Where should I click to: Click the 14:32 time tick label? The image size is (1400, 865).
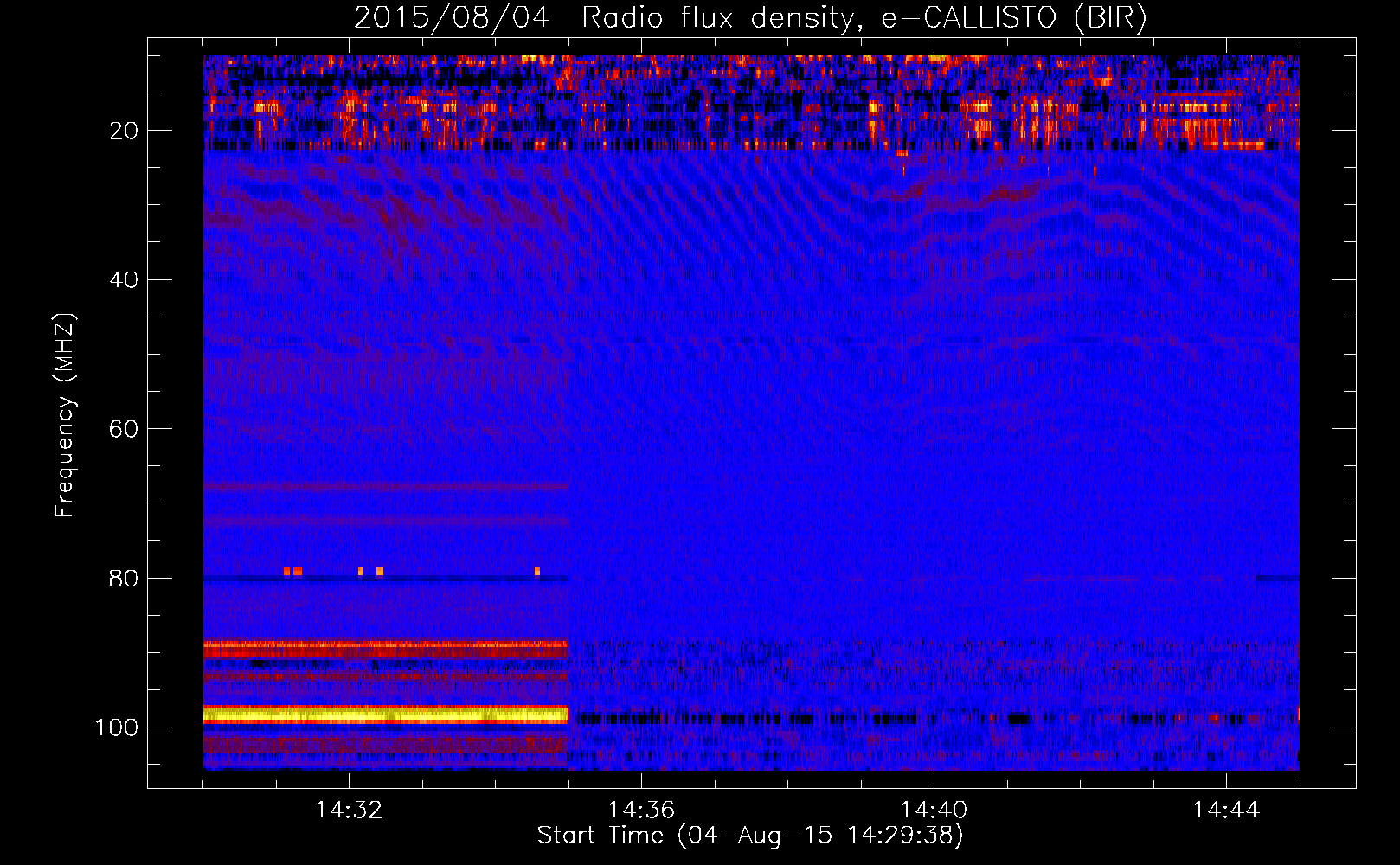pos(349,811)
